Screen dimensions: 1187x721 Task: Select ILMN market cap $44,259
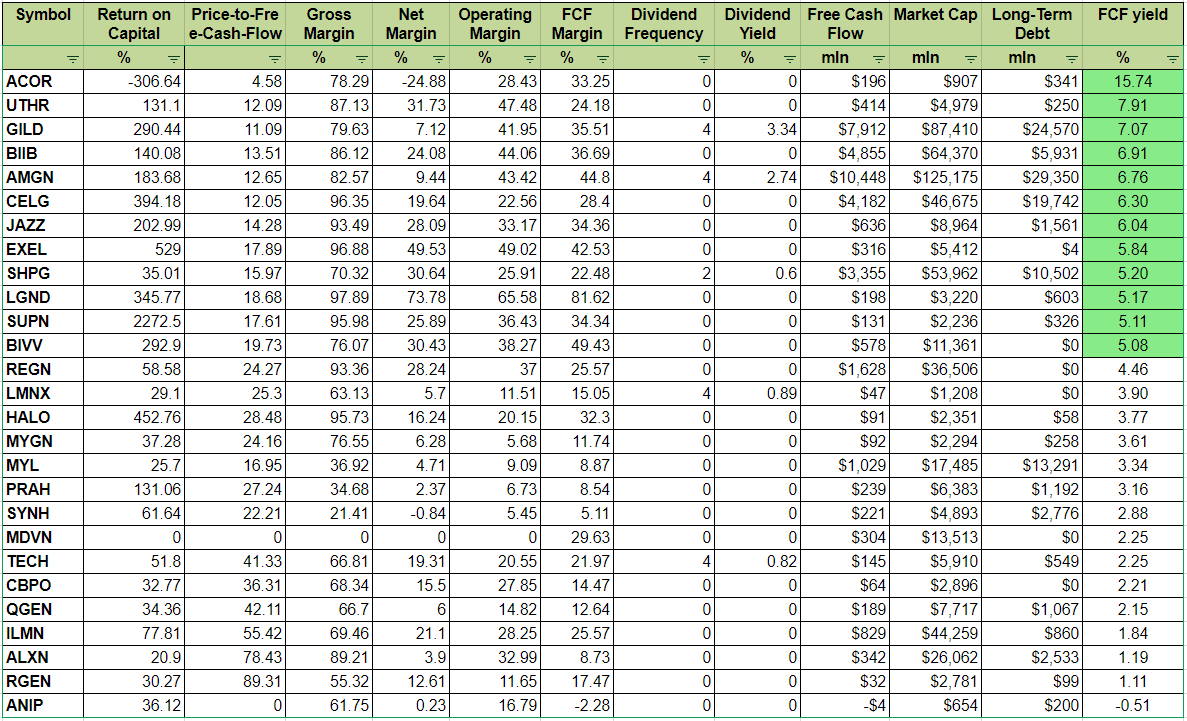click(x=935, y=635)
